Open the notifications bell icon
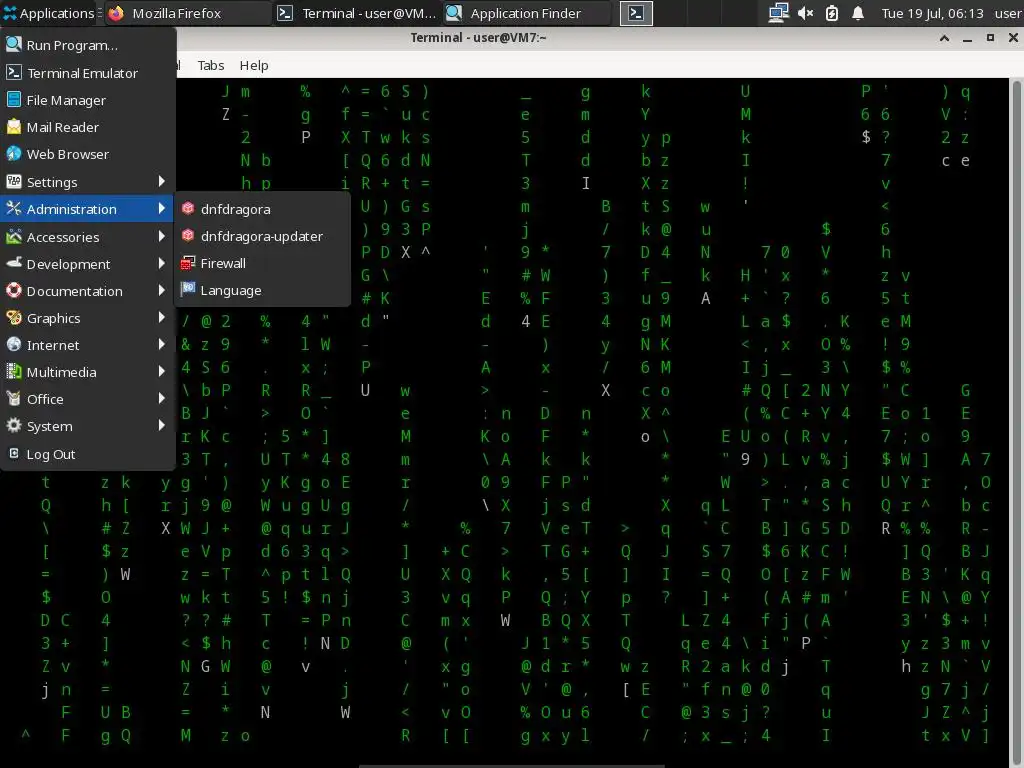This screenshot has width=1024, height=768. click(858, 13)
